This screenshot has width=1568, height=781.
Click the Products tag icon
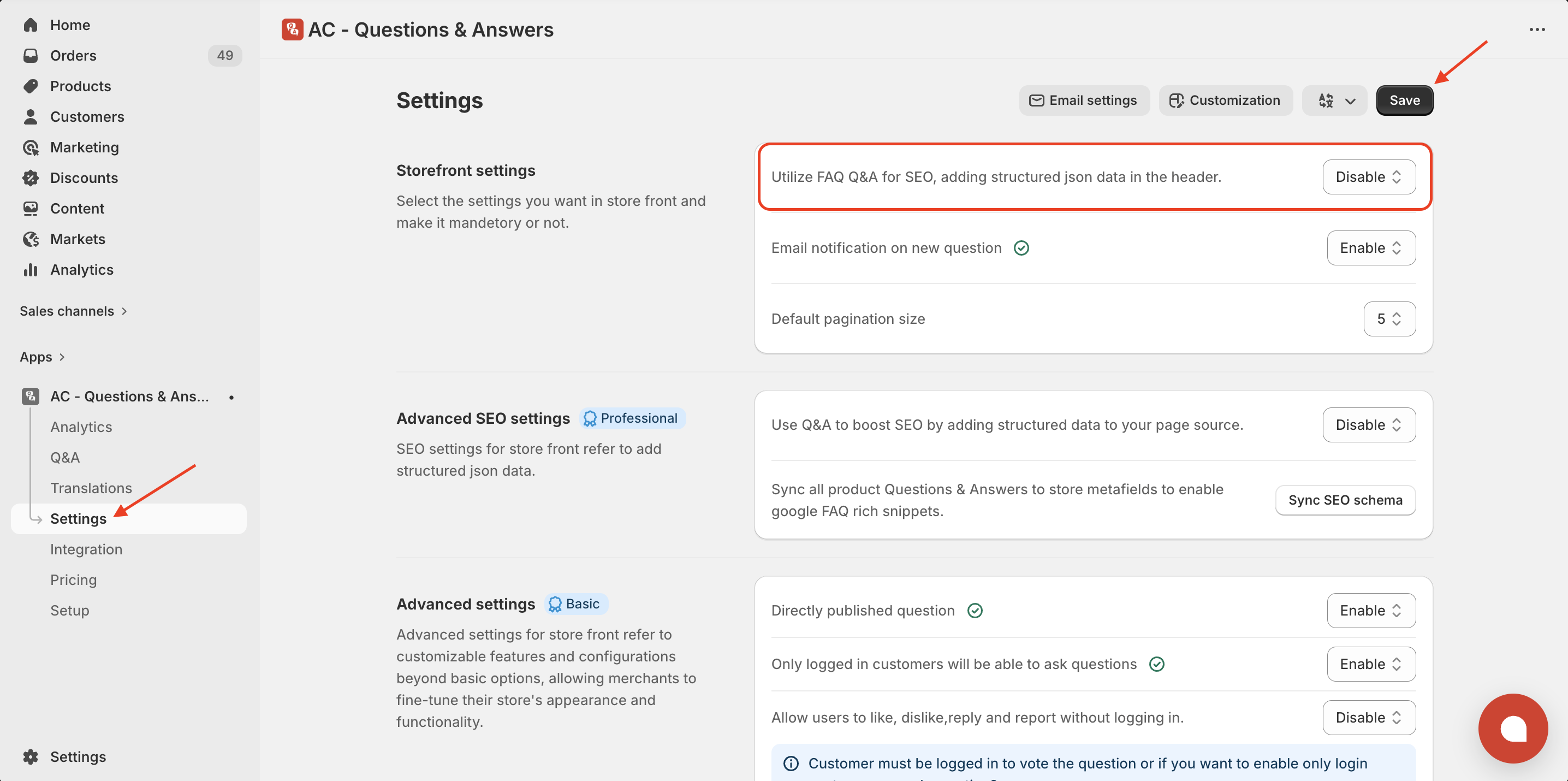(x=31, y=86)
